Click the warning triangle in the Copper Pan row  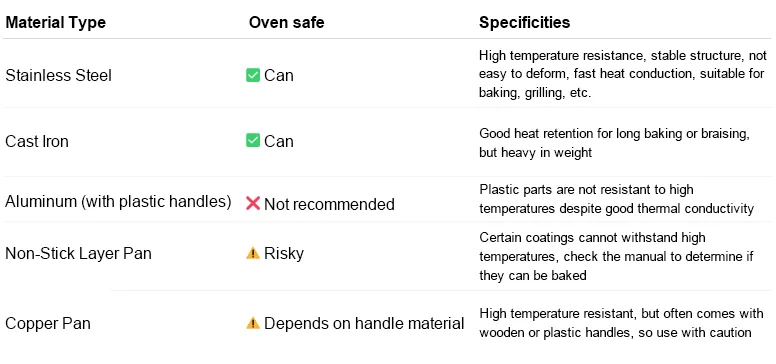click(253, 323)
